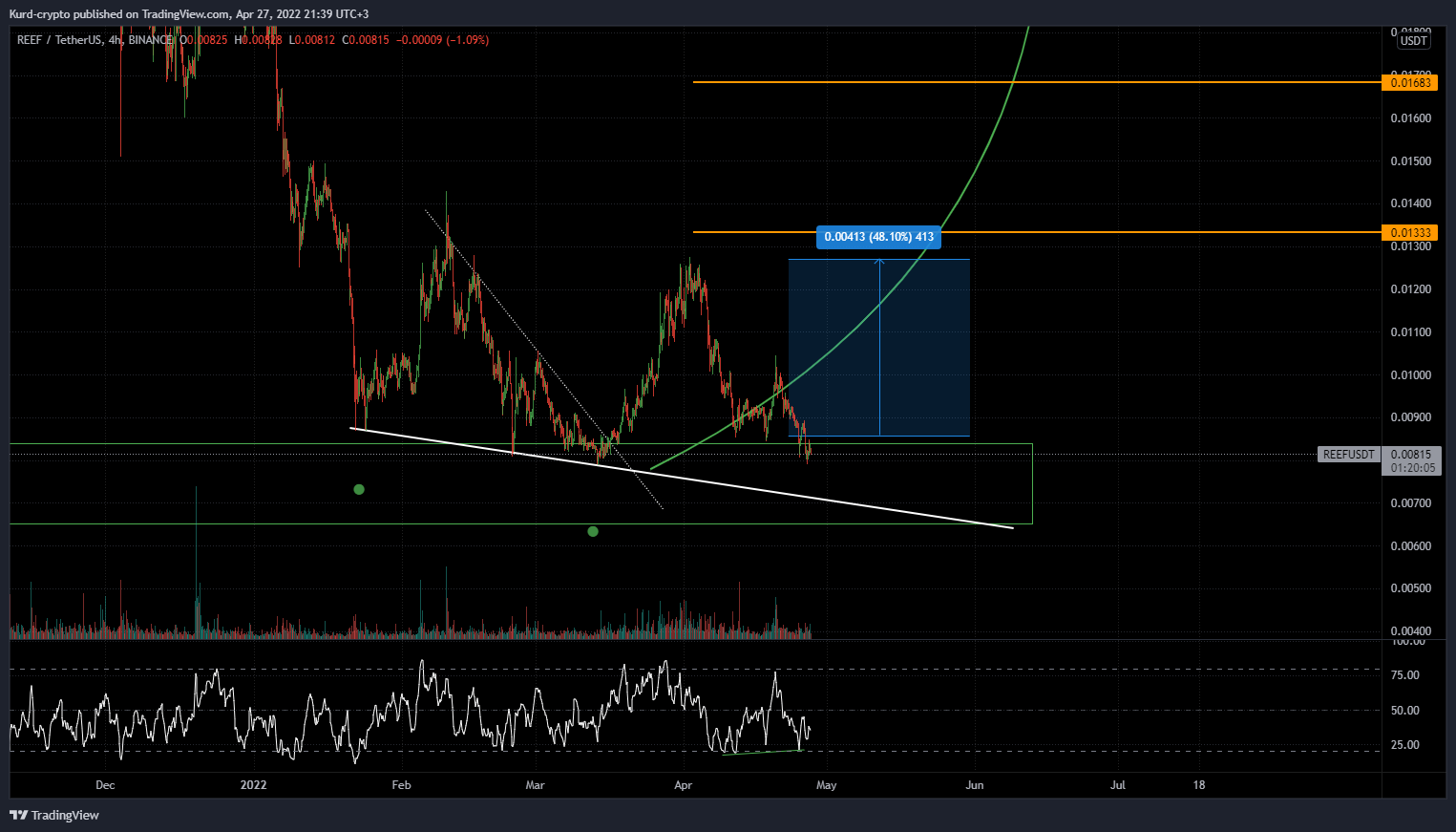Screen dimensions: 1456x832
Task: Click the C0.00815 close value
Action: tap(366, 40)
